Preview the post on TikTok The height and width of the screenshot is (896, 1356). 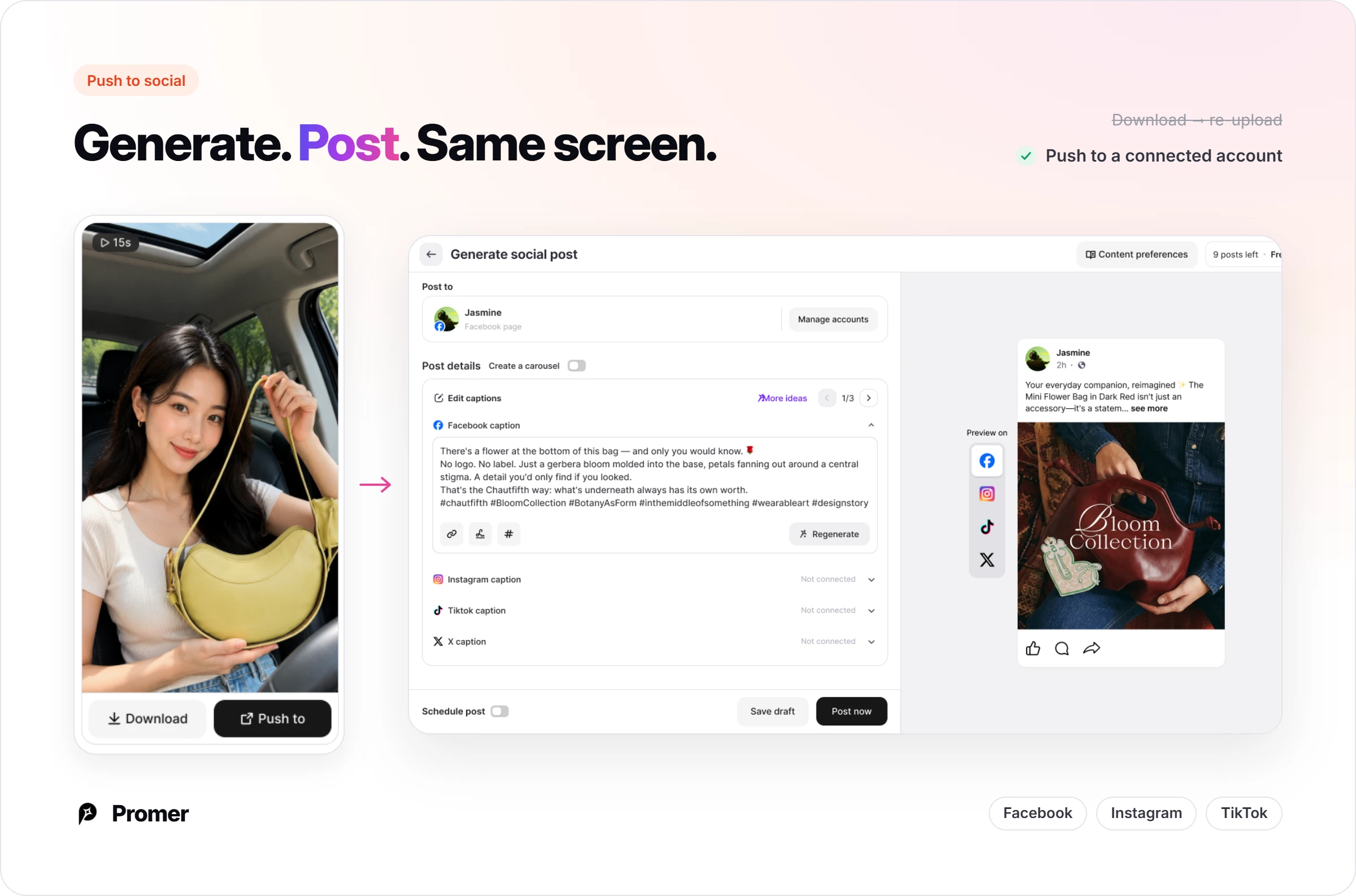click(x=987, y=527)
